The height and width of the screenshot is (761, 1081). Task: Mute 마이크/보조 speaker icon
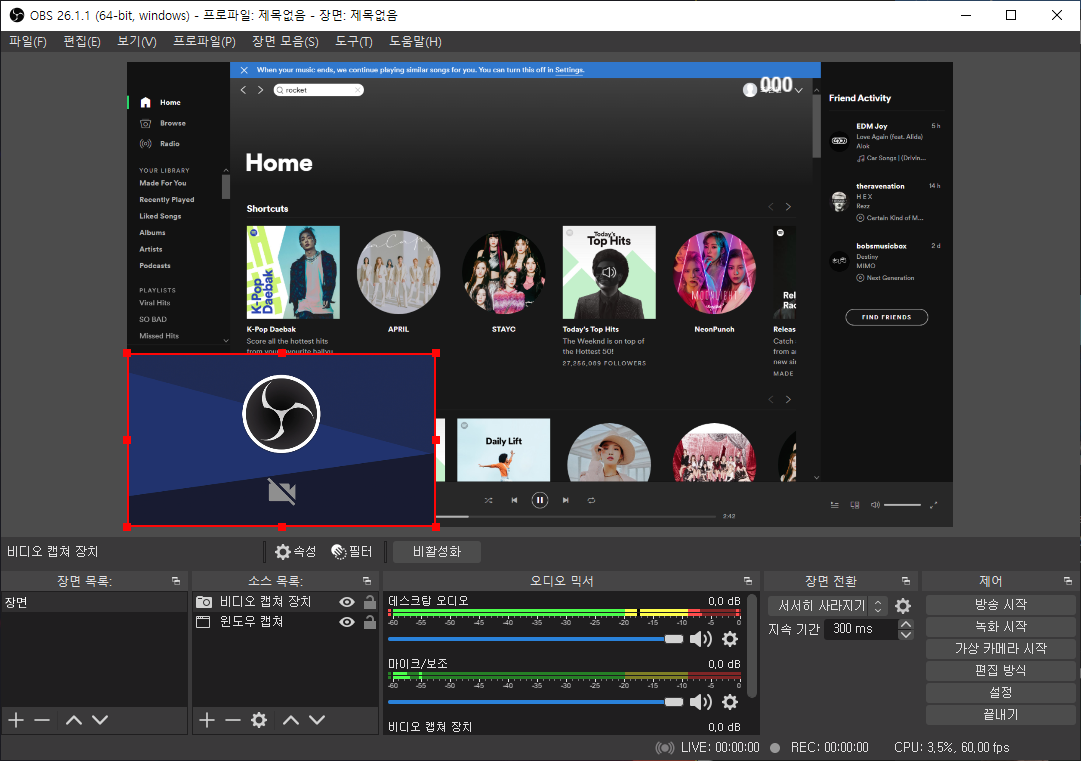700,702
